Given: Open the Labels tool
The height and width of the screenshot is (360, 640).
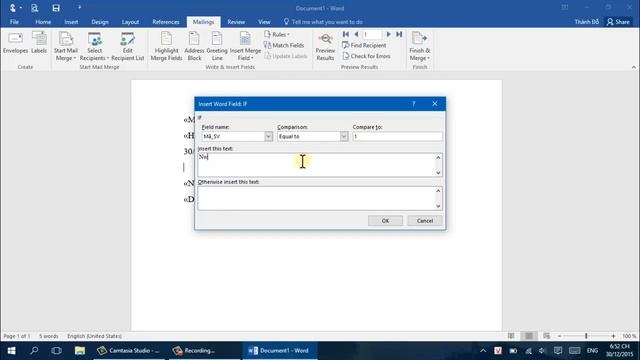Looking at the screenshot, I should (39, 43).
